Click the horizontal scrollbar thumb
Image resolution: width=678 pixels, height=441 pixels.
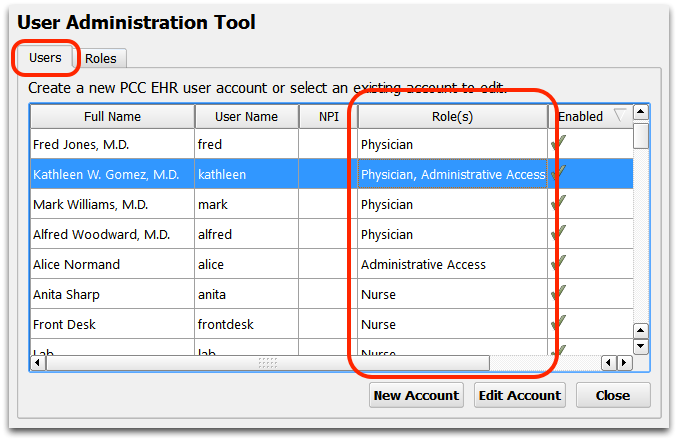coord(268,363)
